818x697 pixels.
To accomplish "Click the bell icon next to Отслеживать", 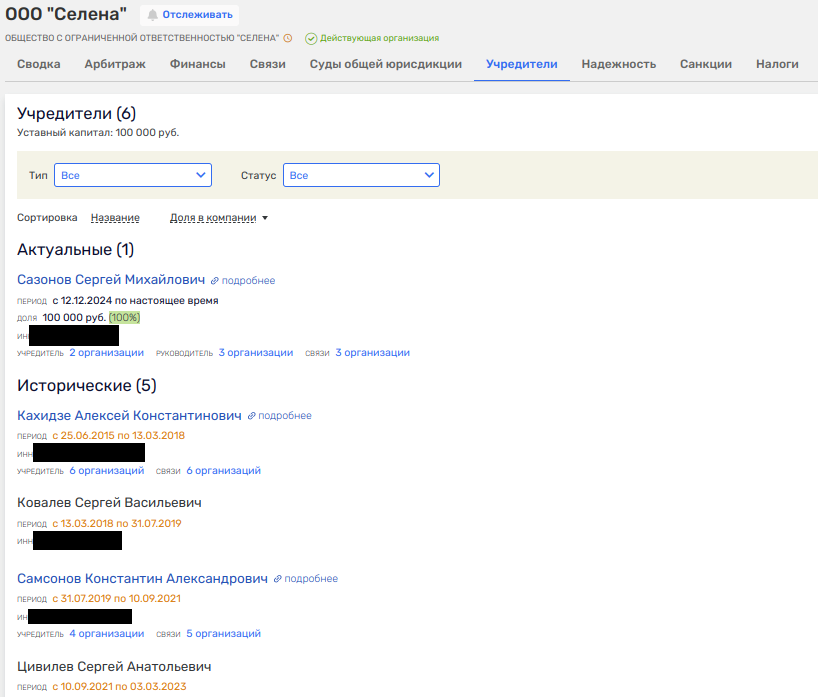I will coord(152,15).
